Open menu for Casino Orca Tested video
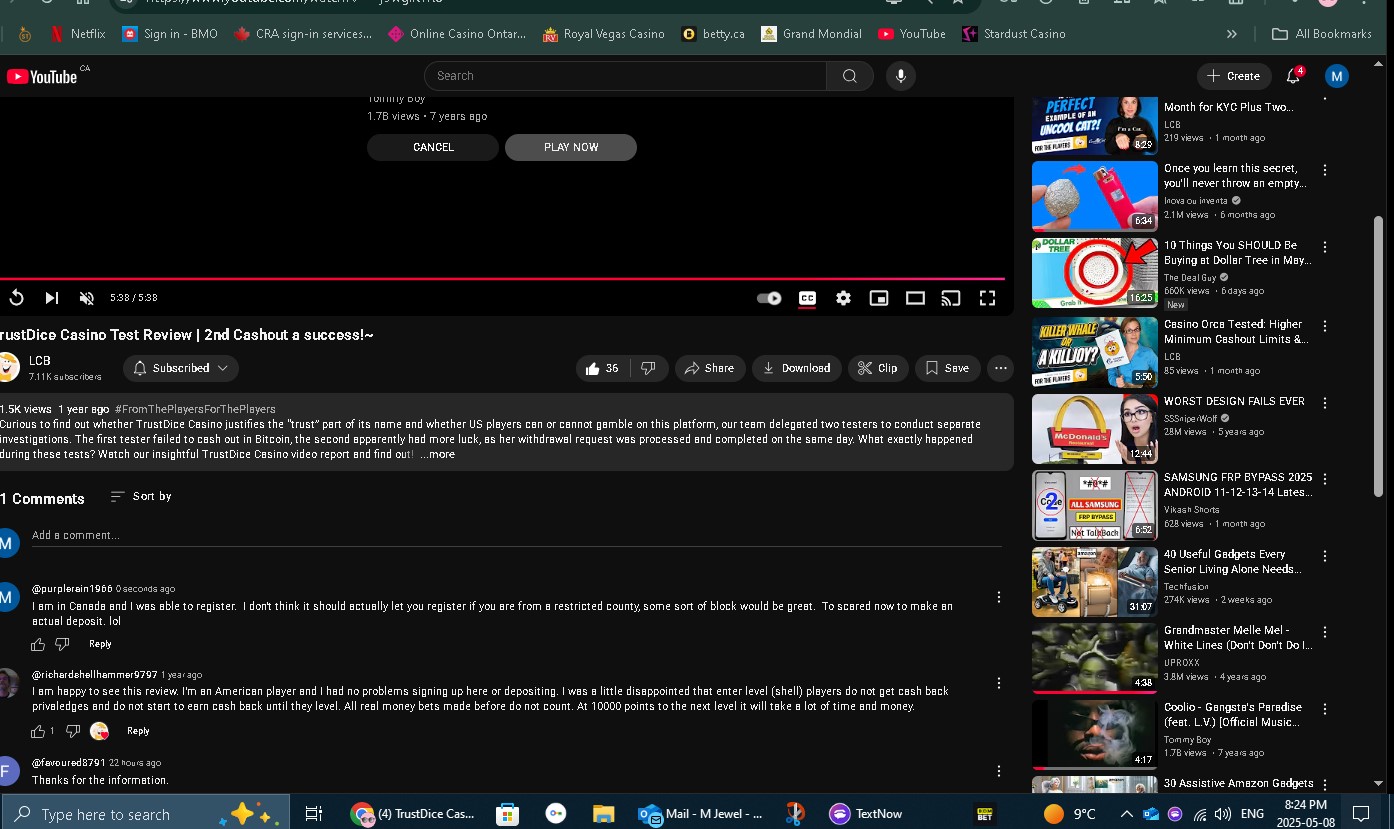The image size is (1394, 829). pos(1325,326)
